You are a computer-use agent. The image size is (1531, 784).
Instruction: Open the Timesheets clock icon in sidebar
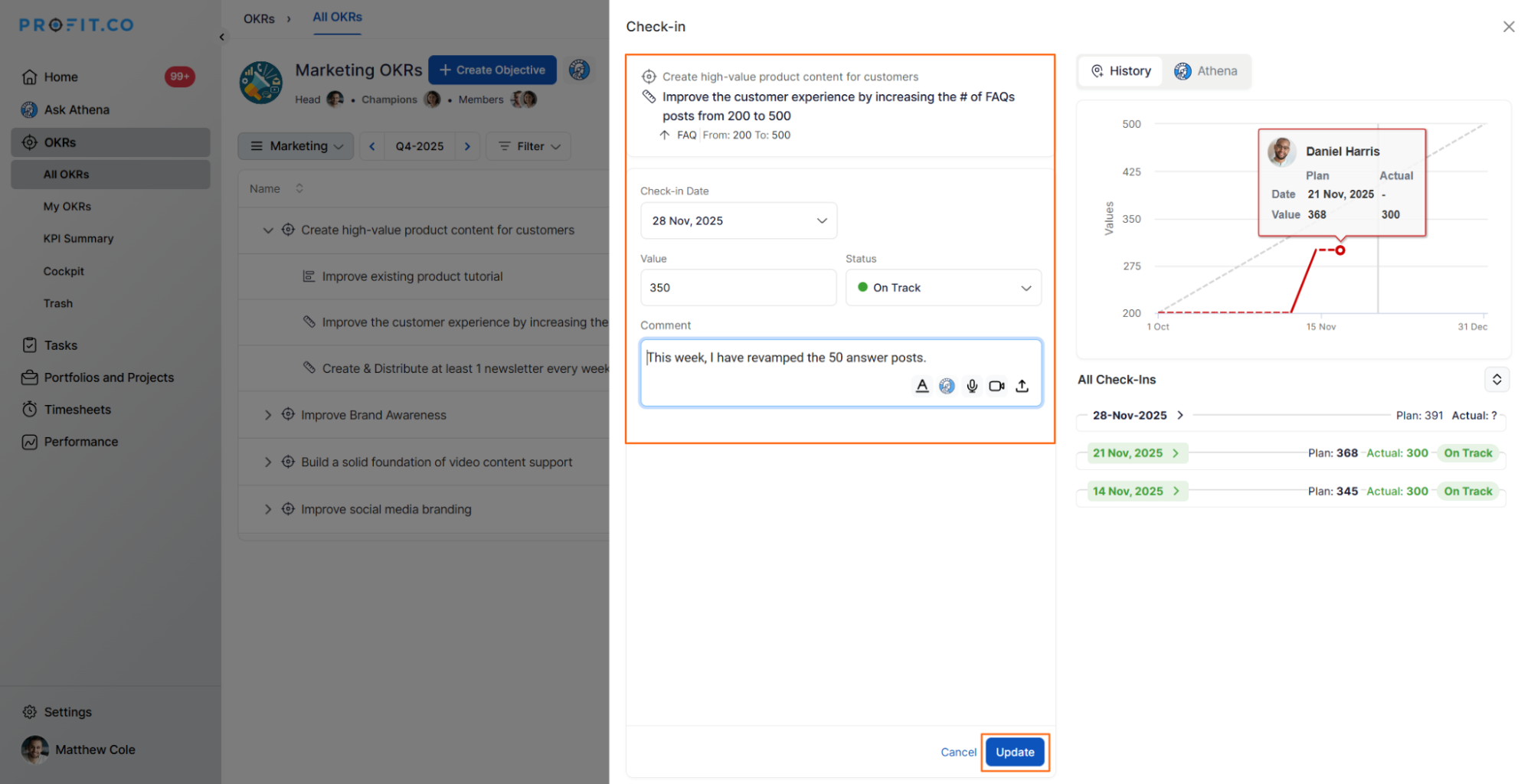pyautogui.click(x=30, y=410)
